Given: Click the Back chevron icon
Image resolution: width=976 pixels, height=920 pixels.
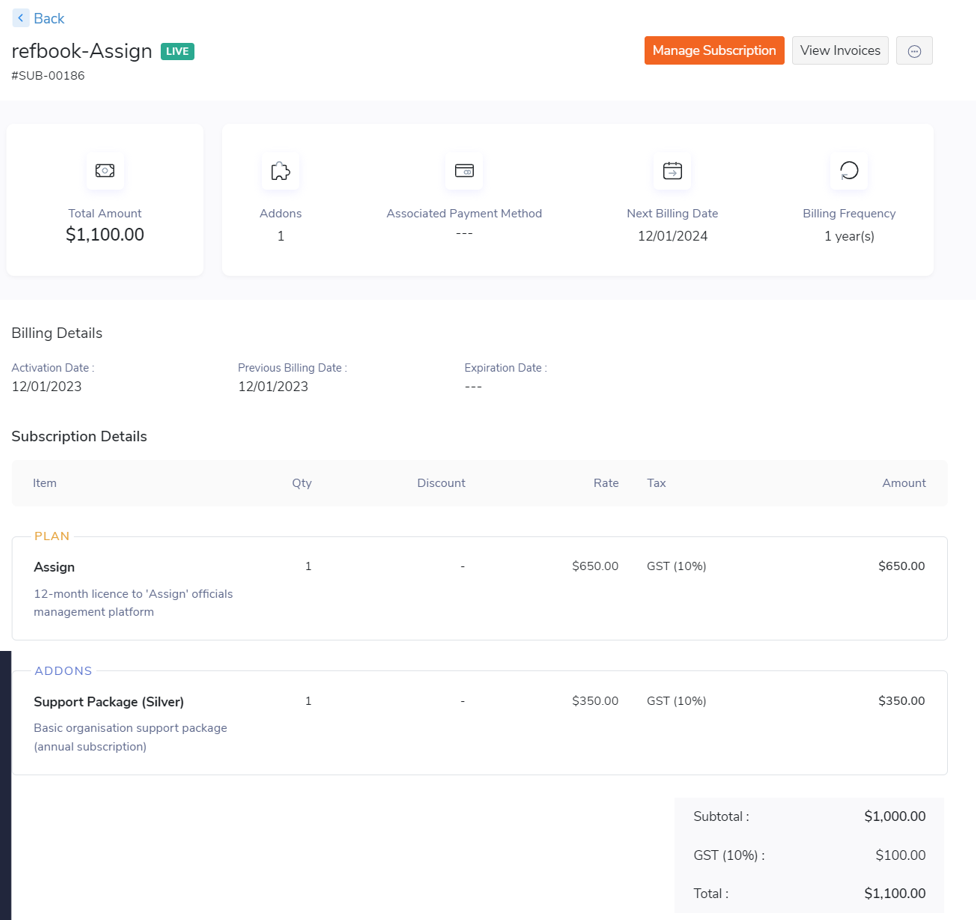Looking at the screenshot, I should coord(20,18).
